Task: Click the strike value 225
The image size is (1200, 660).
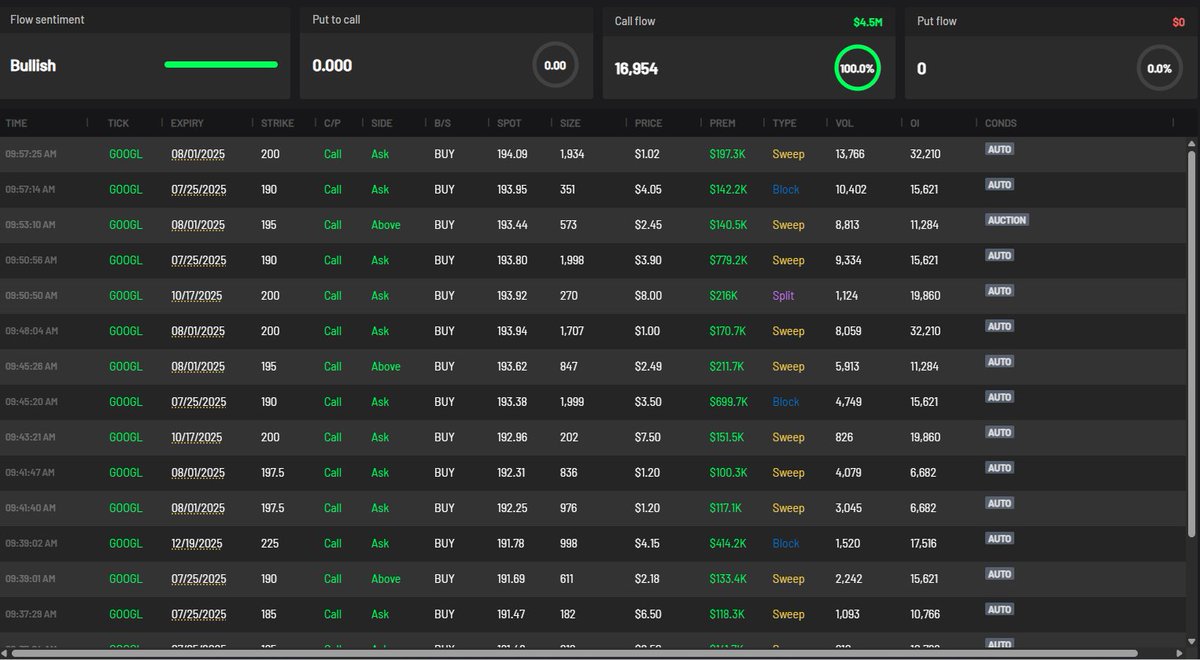Action: 270,543
